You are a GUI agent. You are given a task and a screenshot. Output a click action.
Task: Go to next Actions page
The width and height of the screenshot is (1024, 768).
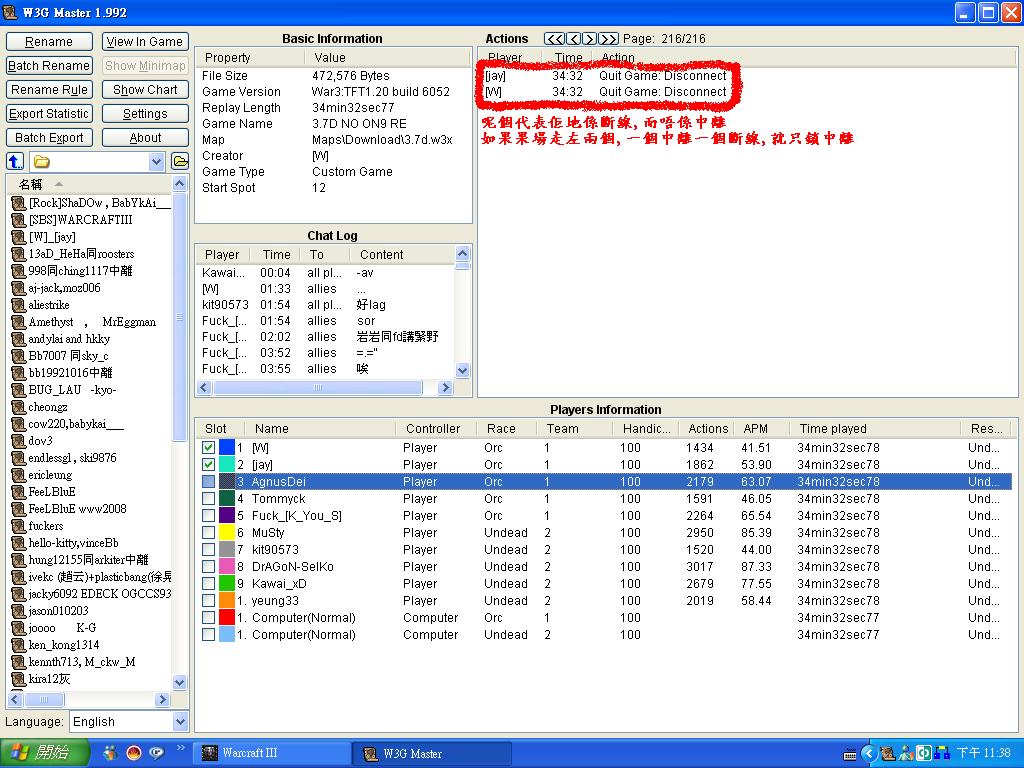tap(590, 39)
